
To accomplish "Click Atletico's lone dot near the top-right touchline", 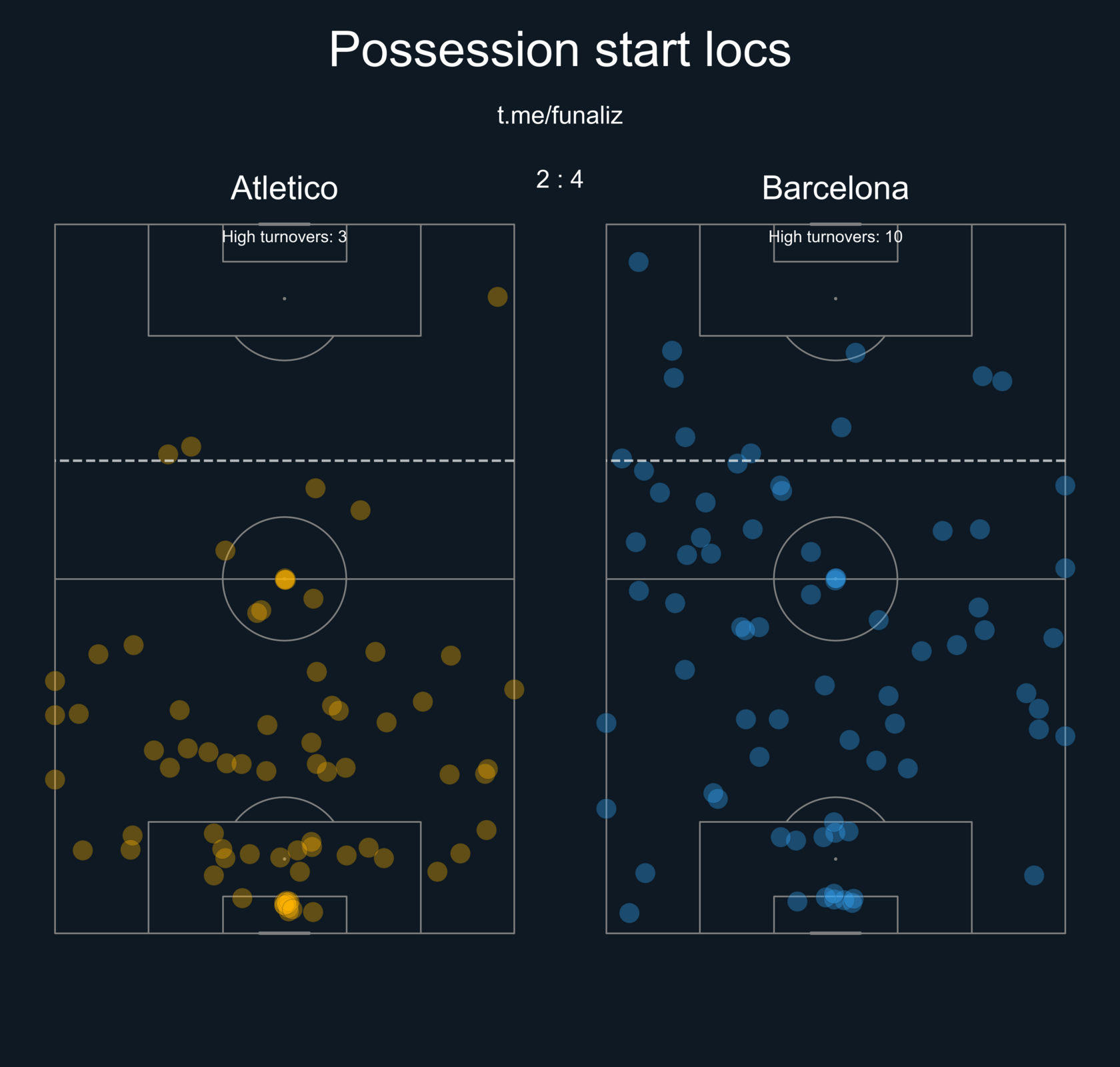I will (x=497, y=297).
